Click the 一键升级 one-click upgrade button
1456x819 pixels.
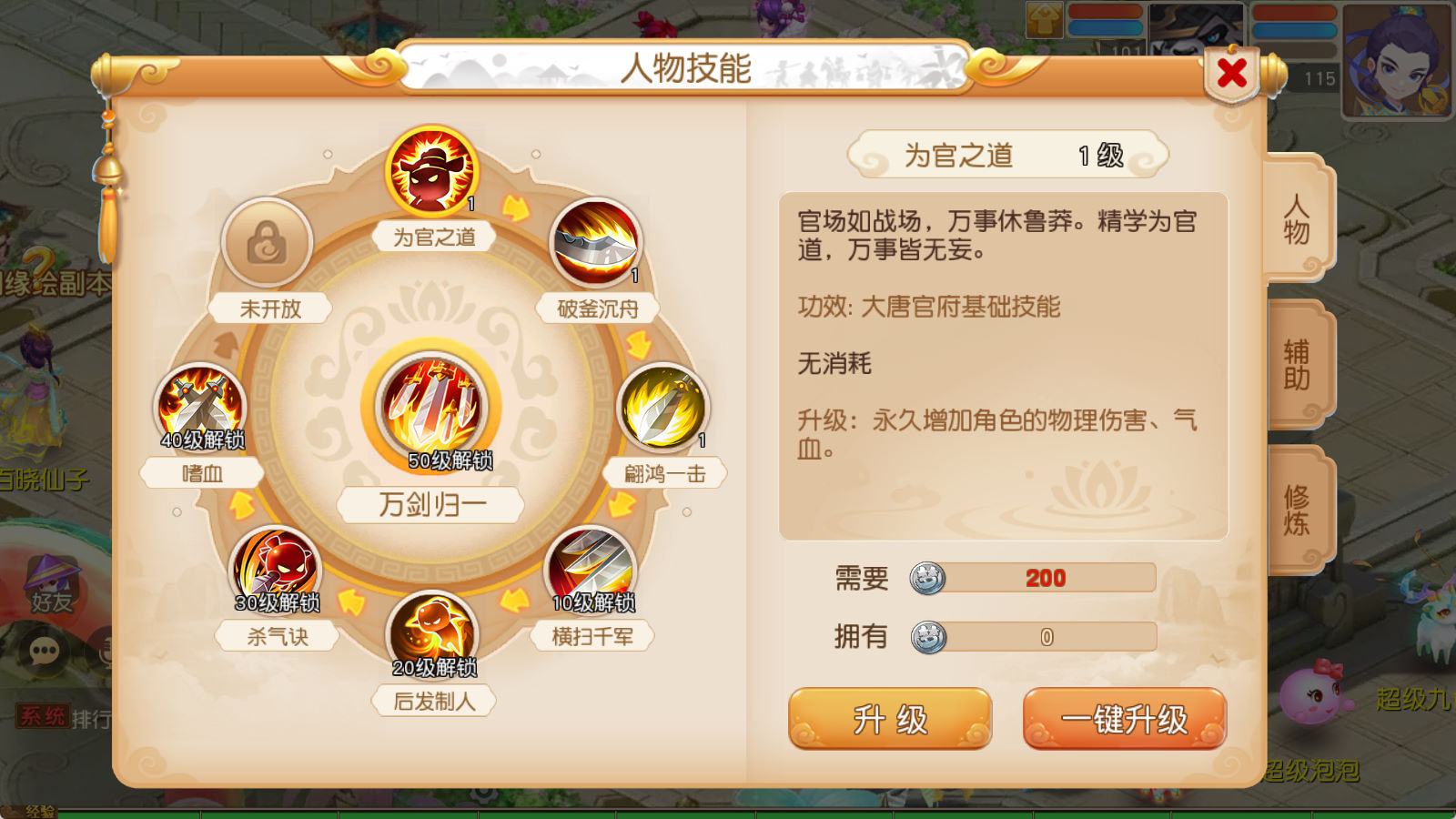coord(1125,719)
